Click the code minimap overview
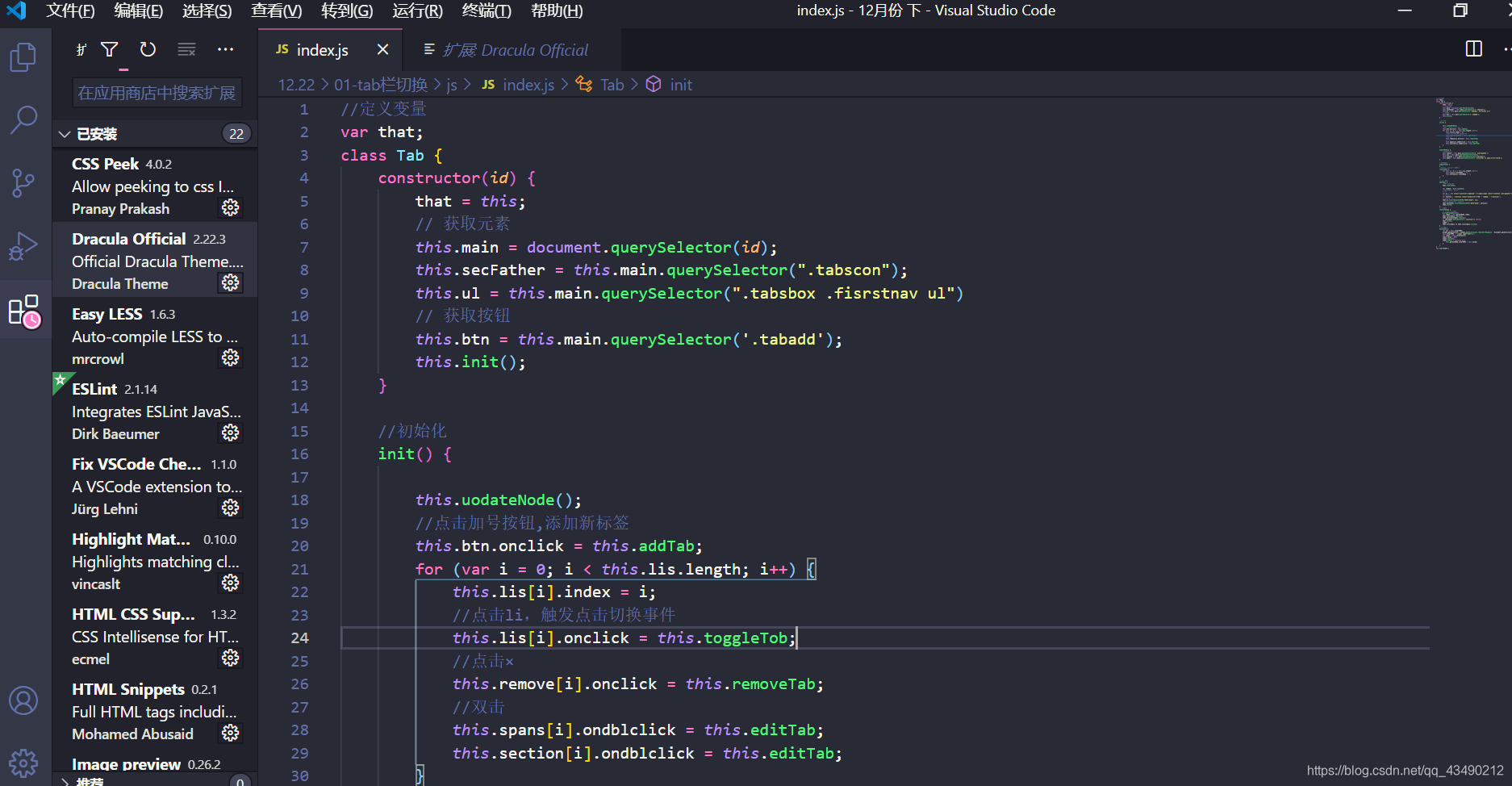 1472,174
